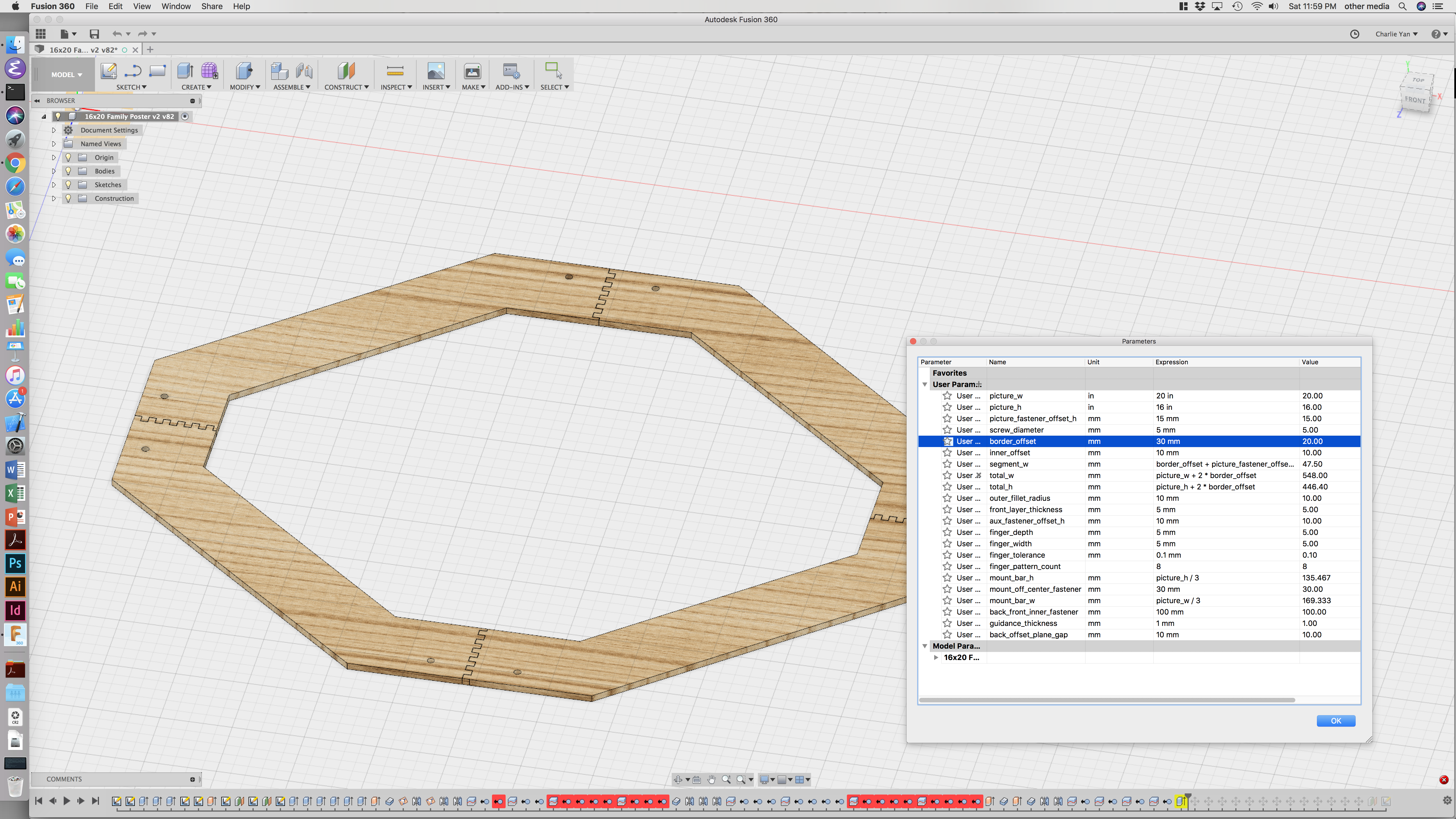Viewport: 1456px width, 819px height.
Task: Open the MODEL workspace dropdown
Action: click(66, 75)
